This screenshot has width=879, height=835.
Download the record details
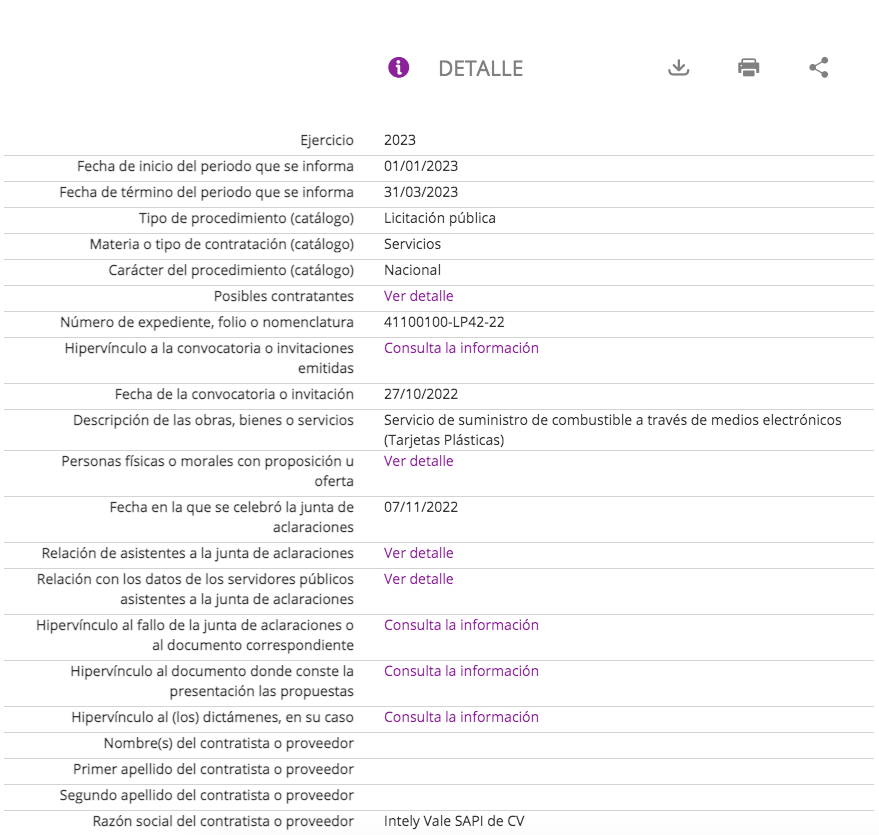click(679, 68)
